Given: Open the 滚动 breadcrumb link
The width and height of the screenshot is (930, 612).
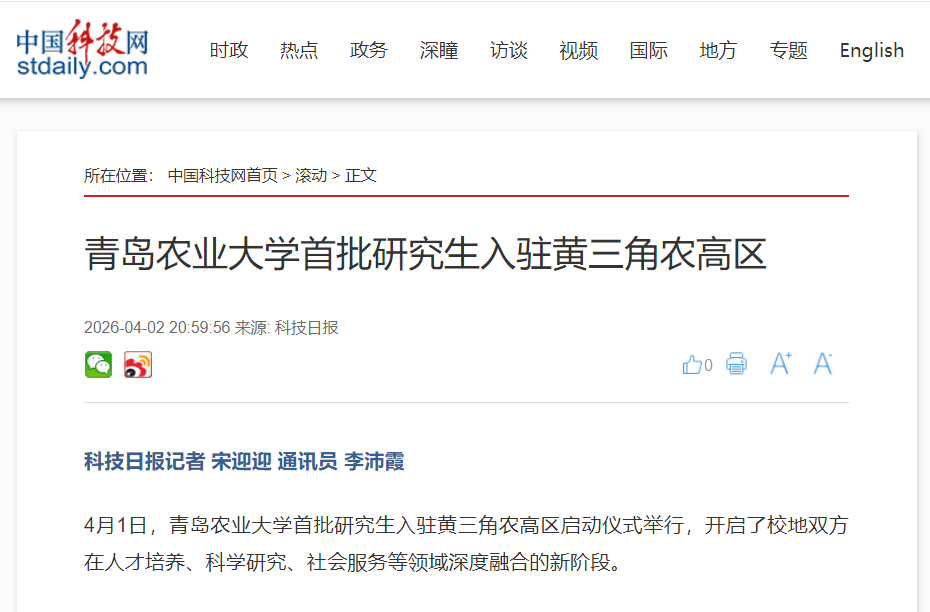Looking at the screenshot, I should coord(311,176).
